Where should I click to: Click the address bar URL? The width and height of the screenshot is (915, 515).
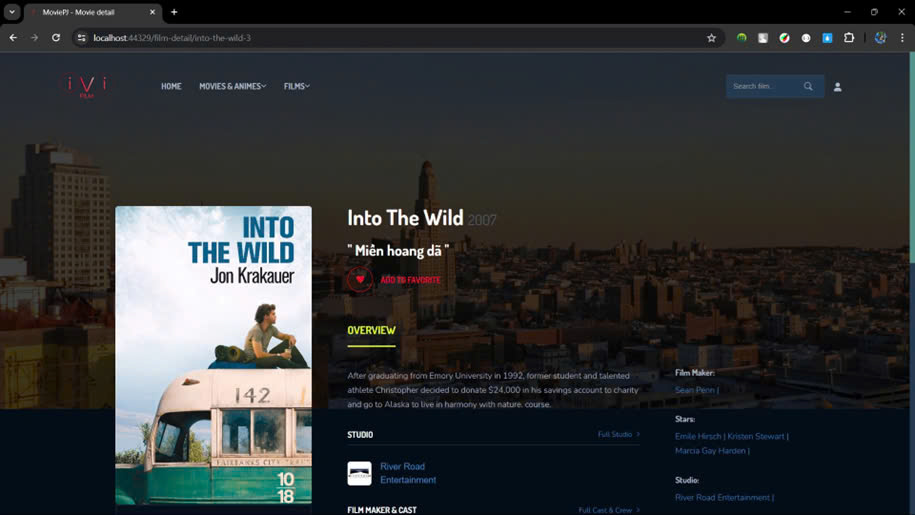click(172, 38)
